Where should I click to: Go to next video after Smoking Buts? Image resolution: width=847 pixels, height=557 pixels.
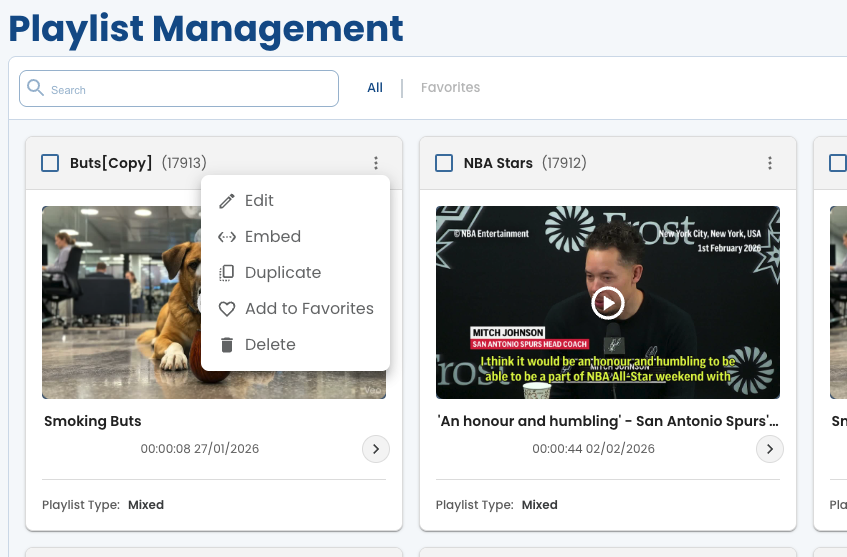coord(376,449)
